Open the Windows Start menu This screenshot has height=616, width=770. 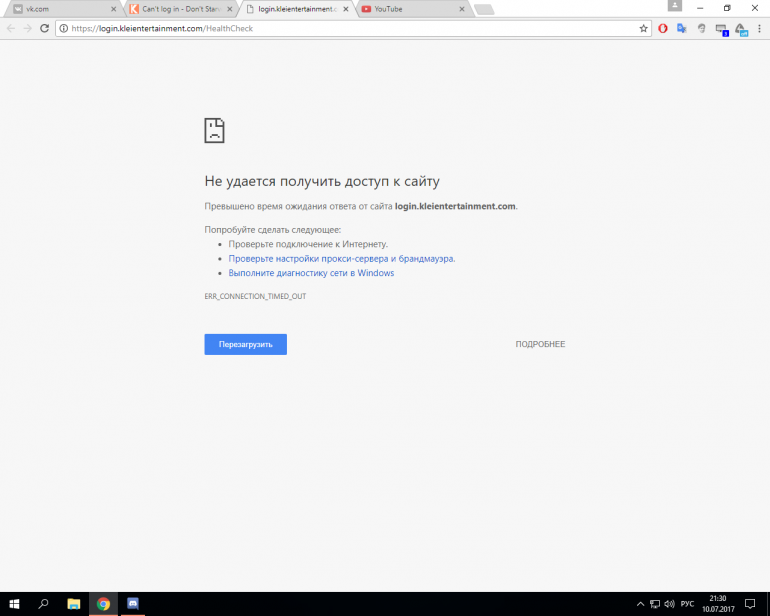pos(14,604)
